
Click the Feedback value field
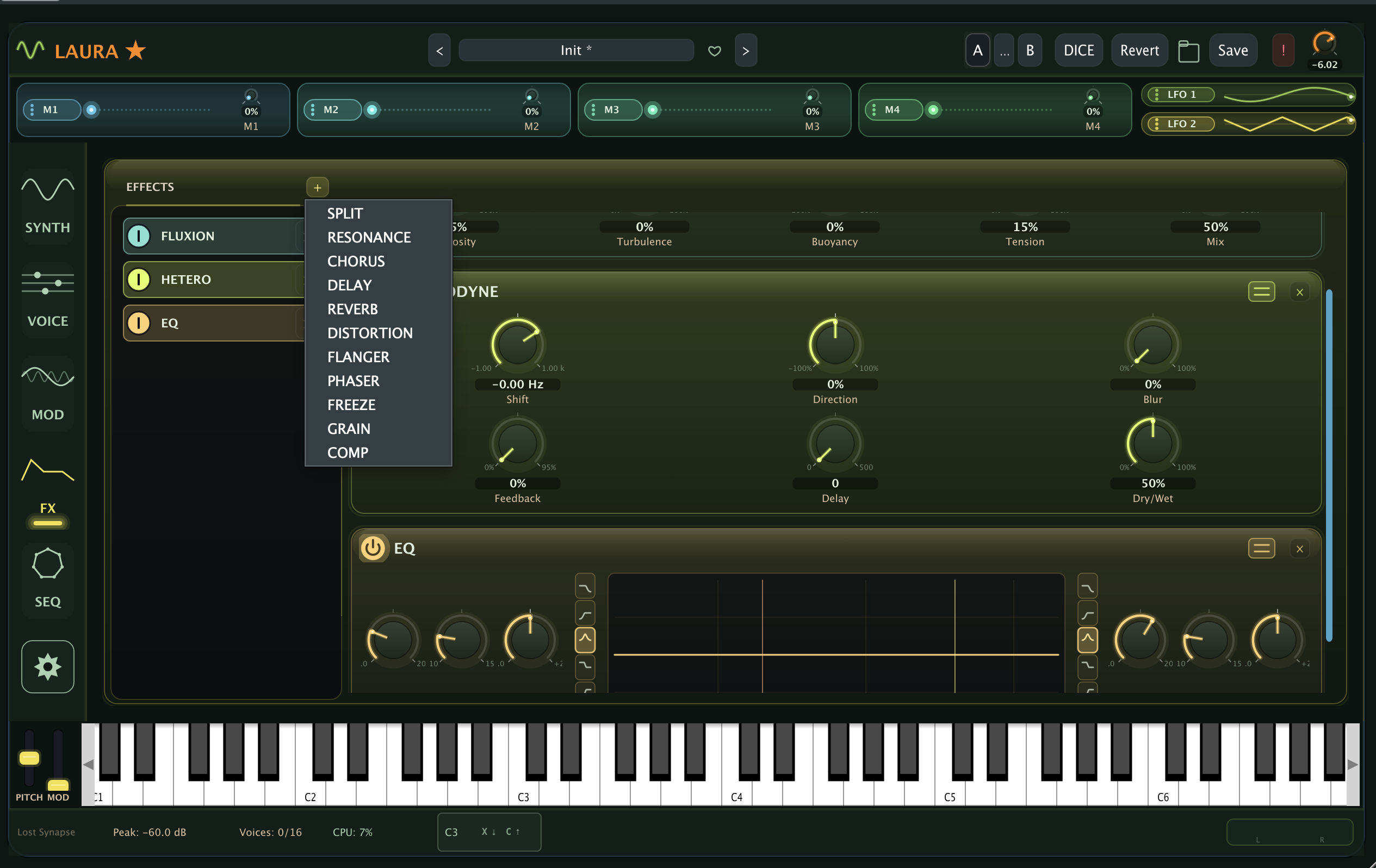[517, 483]
